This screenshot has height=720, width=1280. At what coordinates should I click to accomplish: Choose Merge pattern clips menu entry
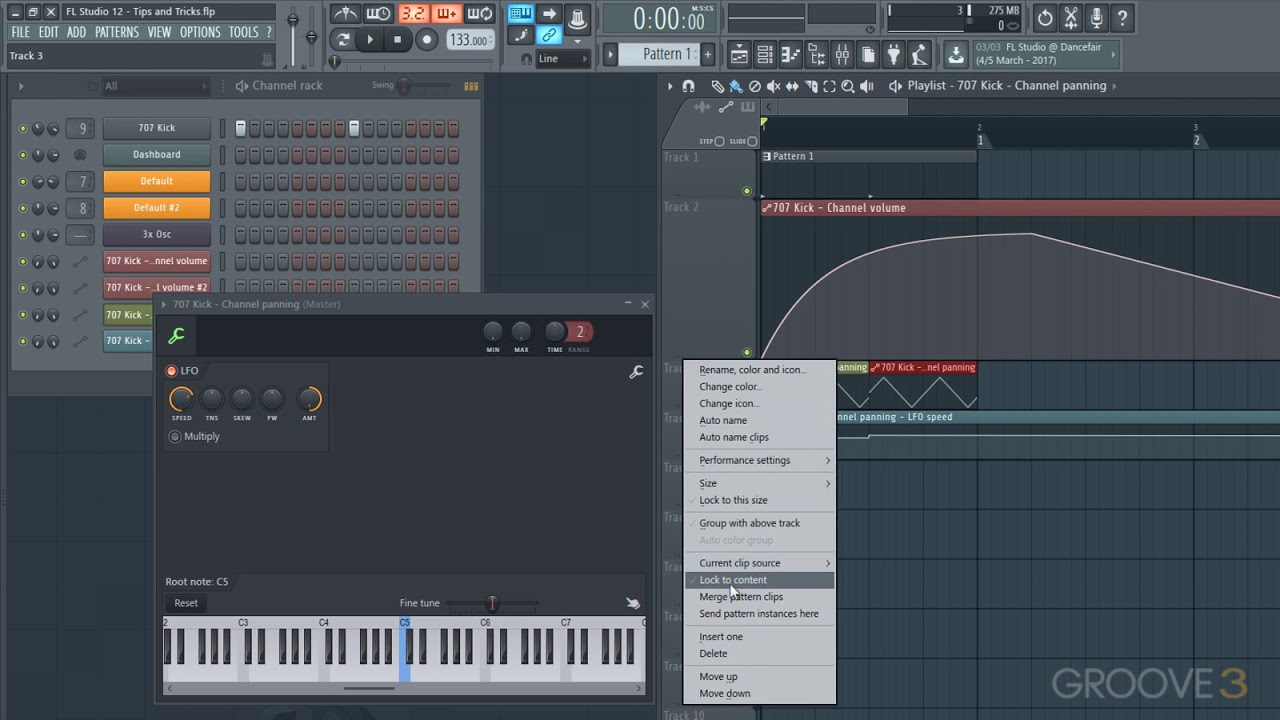pyautogui.click(x=760, y=597)
